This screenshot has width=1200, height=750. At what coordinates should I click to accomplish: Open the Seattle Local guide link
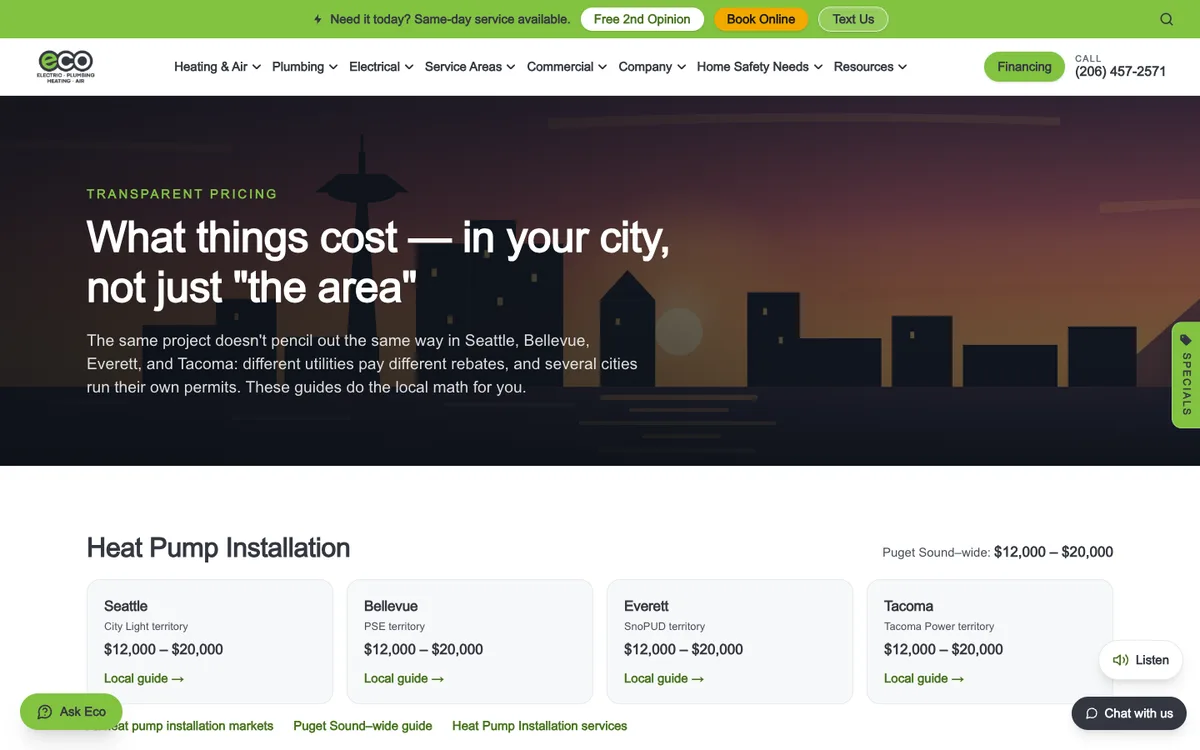coord(144,678)
